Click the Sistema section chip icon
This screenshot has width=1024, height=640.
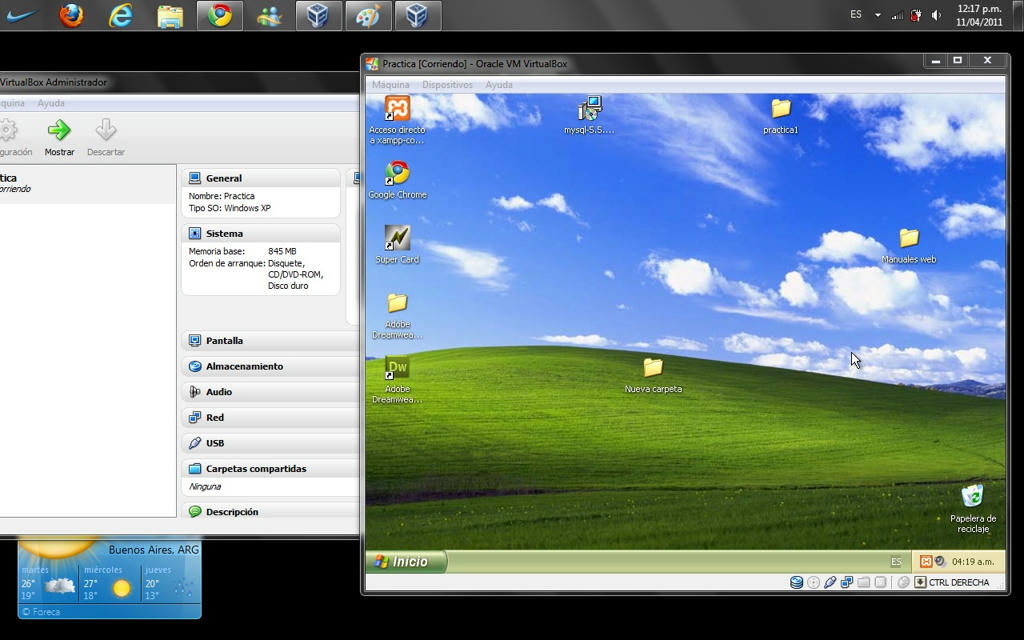click(195, 233)
